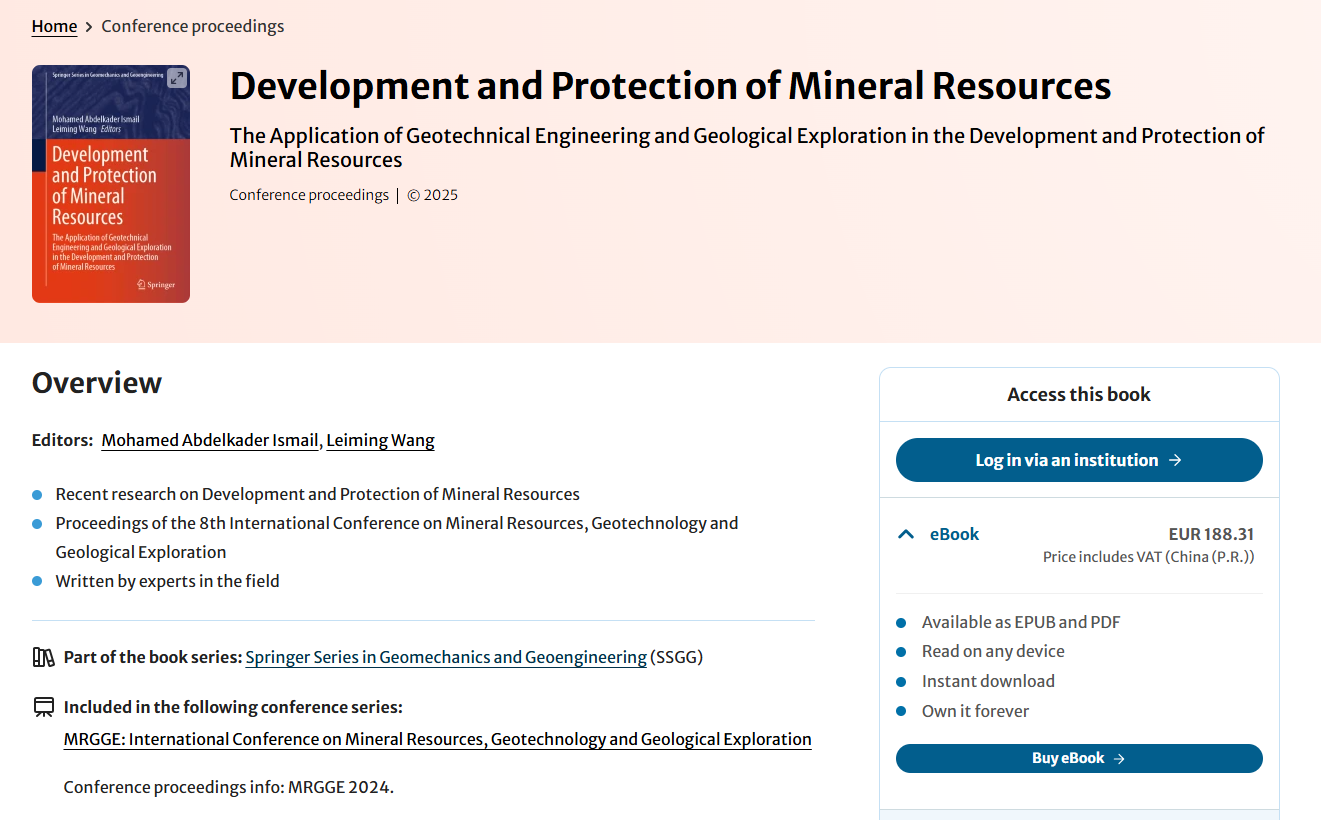Click the arrow inside the institution login button
Viewport: 1321px width, 820px height.
click(x=1175, y=460)
